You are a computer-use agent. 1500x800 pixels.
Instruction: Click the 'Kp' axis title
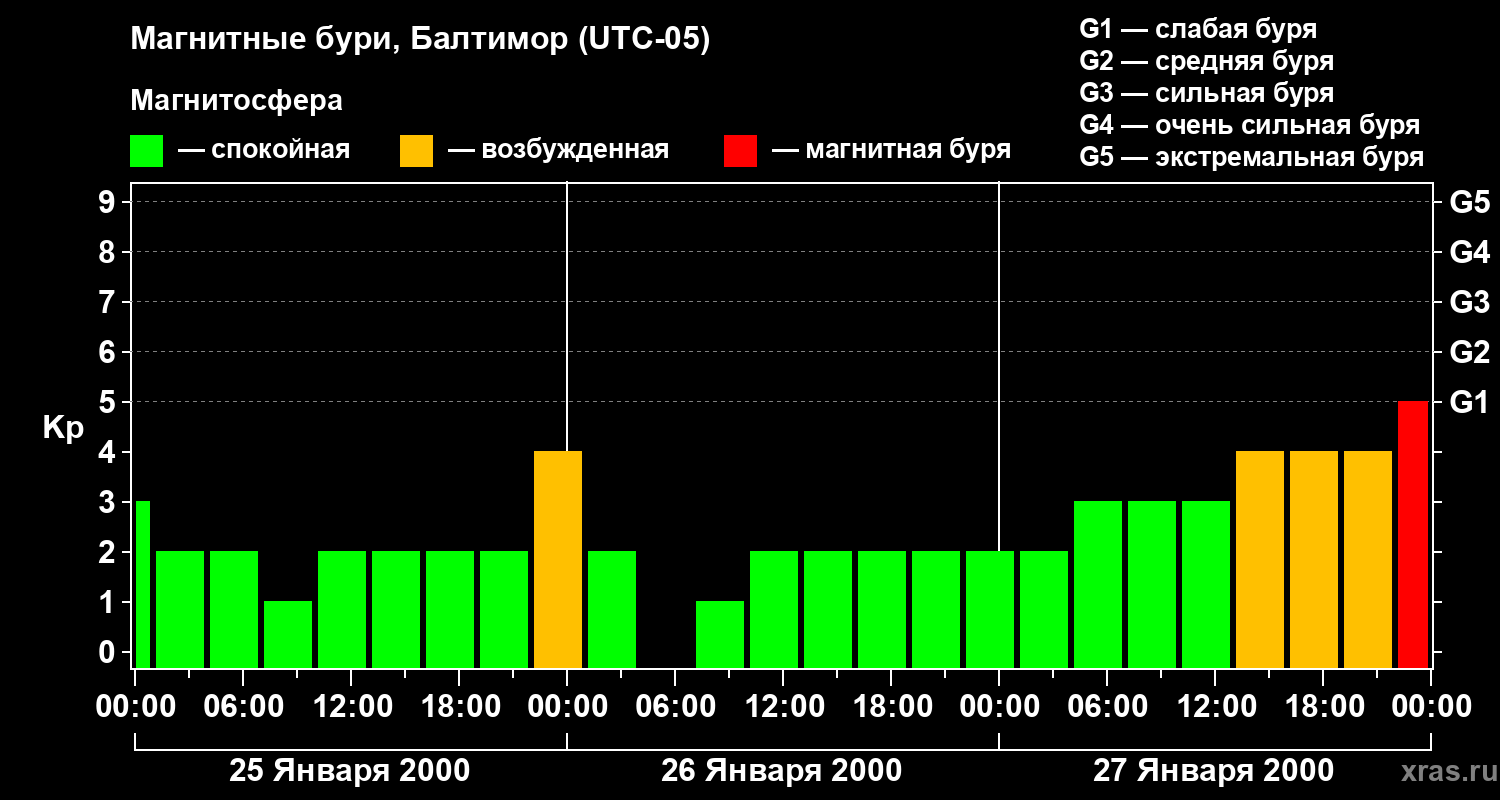pyautogui.click(x=63, y=428)
